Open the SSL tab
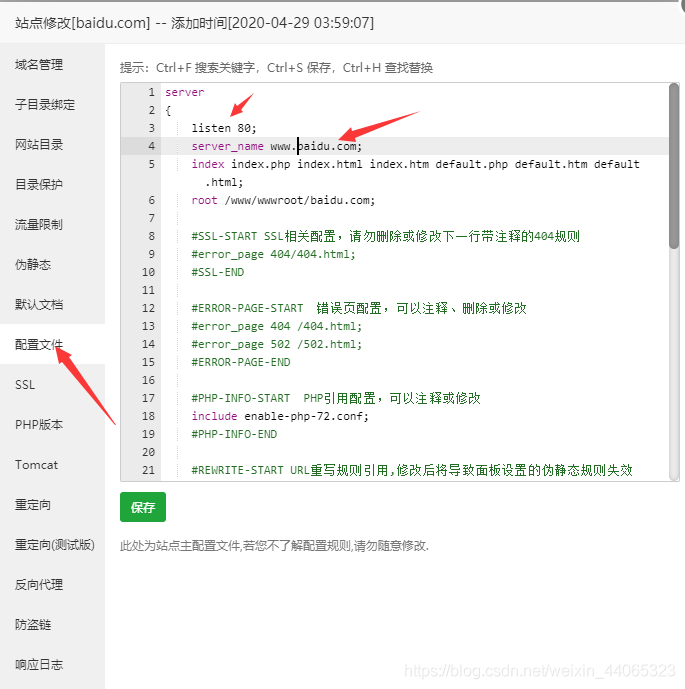The width and height of the screenshot is (685, 689). pos(25,384)
